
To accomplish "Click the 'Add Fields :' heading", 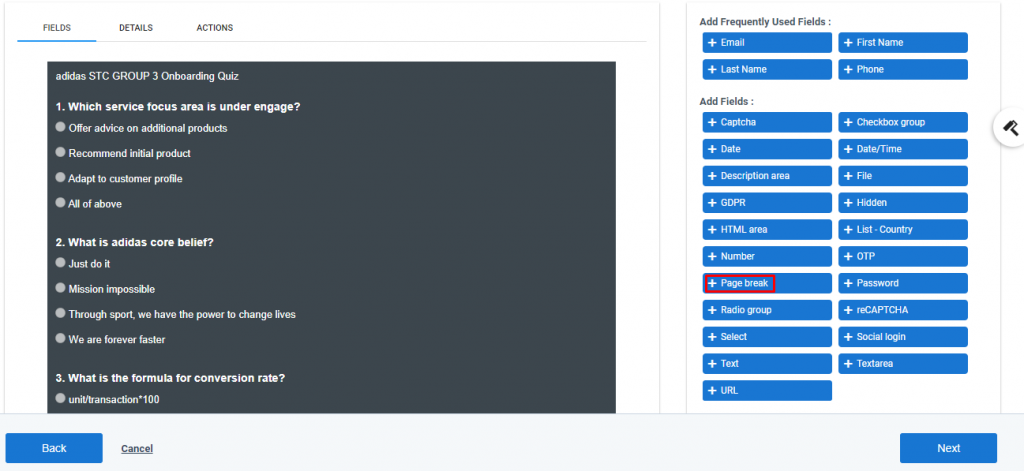I will (x=726, y=101).
